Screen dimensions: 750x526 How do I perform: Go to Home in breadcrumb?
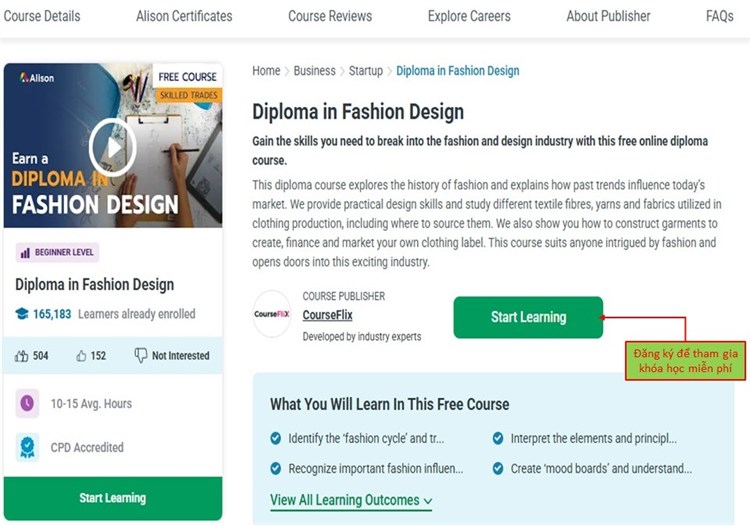[266, 71]
